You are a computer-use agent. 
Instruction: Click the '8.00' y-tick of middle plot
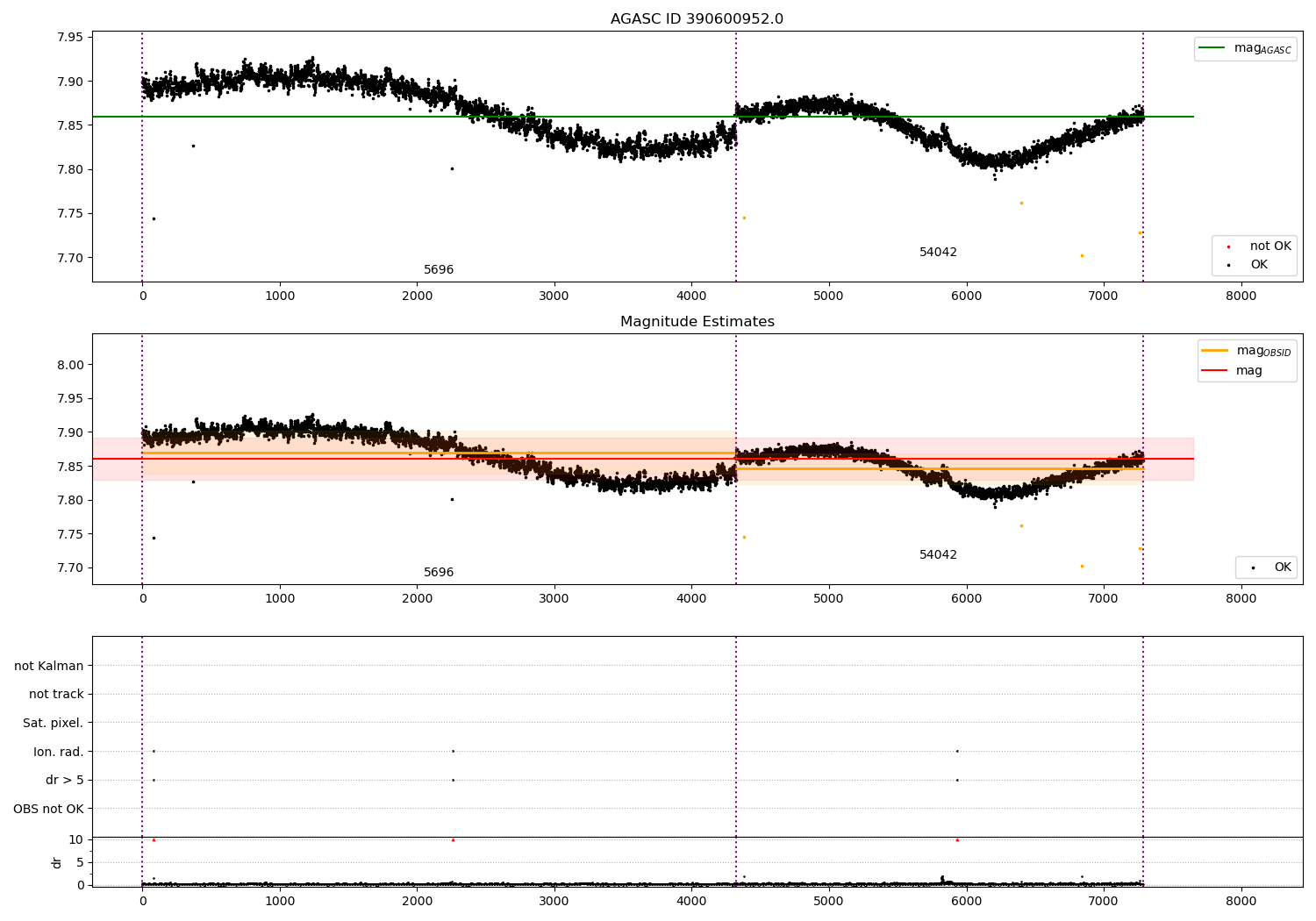point(70,365)
